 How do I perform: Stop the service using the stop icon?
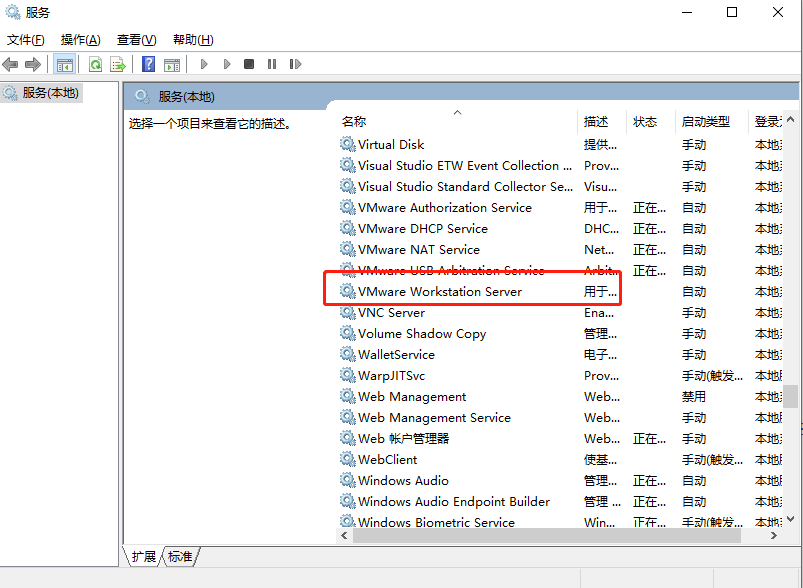[249, 64]
